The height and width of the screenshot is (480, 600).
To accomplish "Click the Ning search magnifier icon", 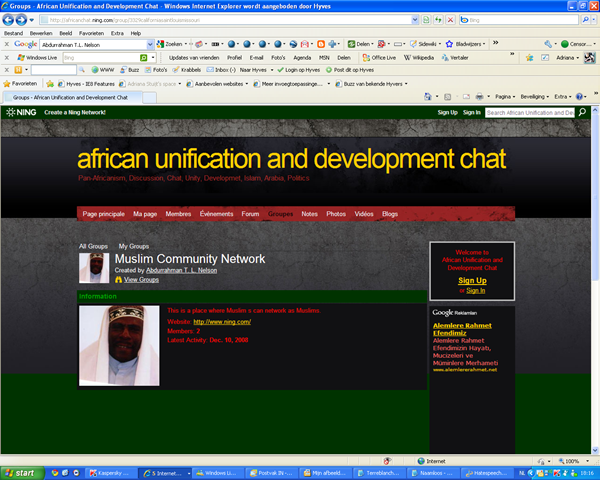I will pos(582,112).
